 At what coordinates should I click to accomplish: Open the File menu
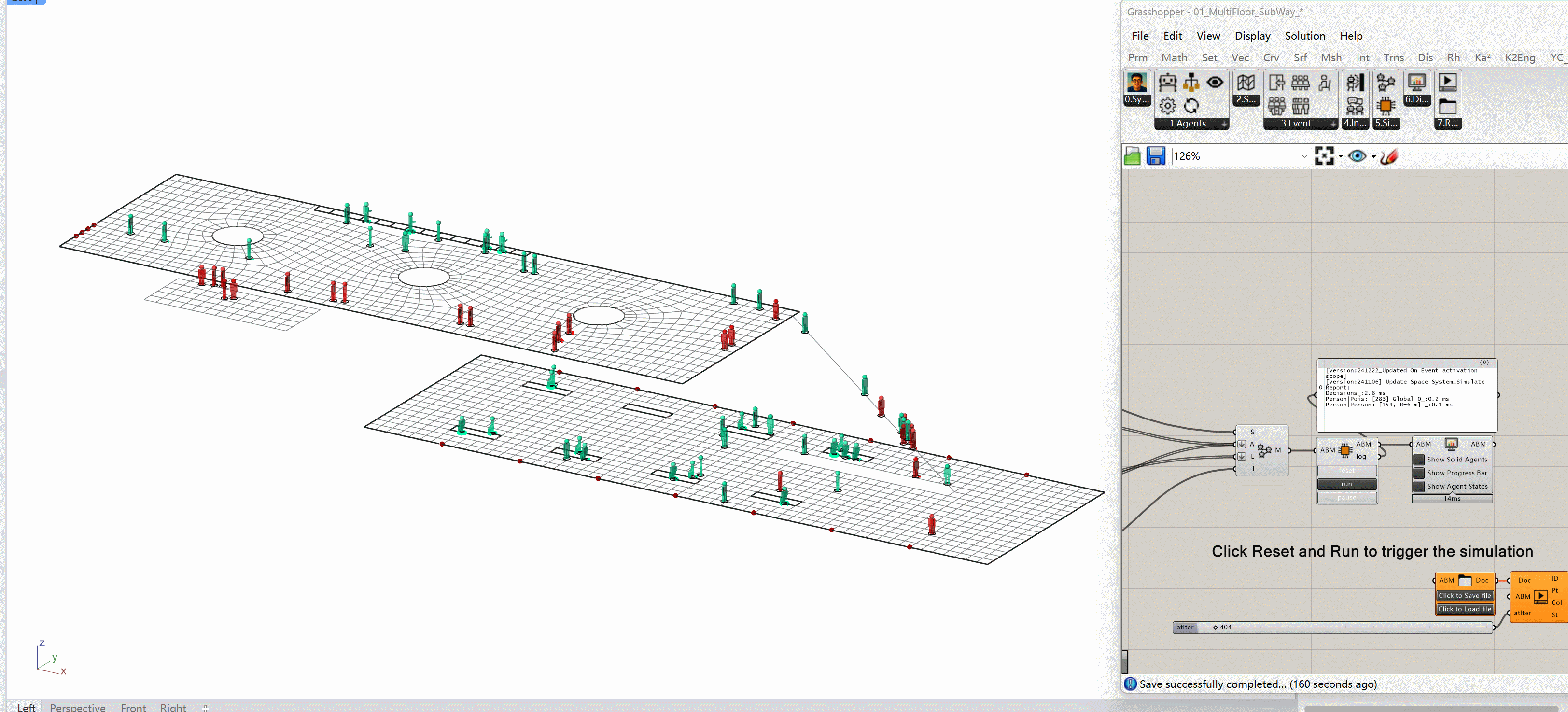click(1140, 36)
